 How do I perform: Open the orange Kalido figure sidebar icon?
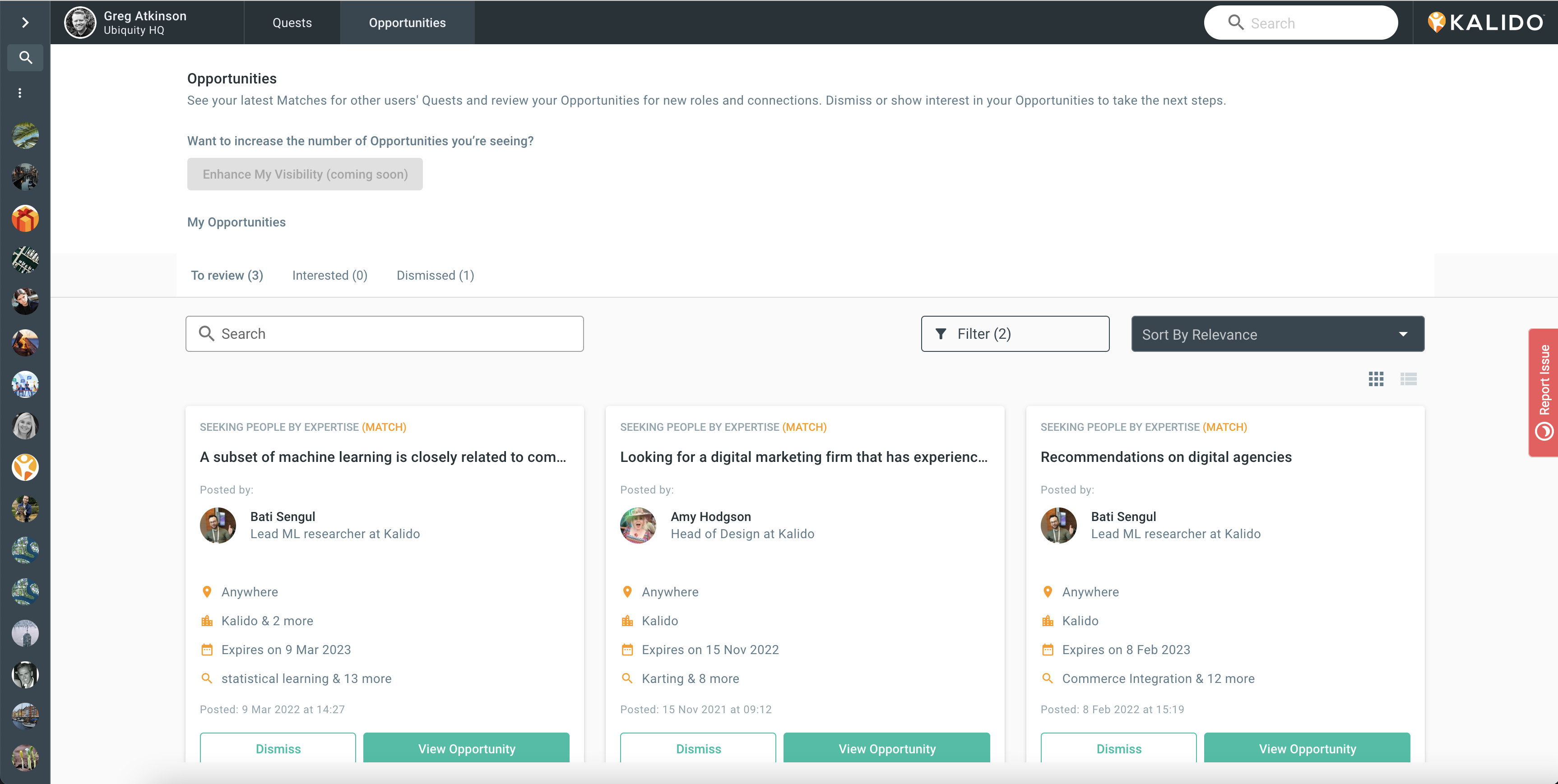pyautogui.click(x=25, y=467)
